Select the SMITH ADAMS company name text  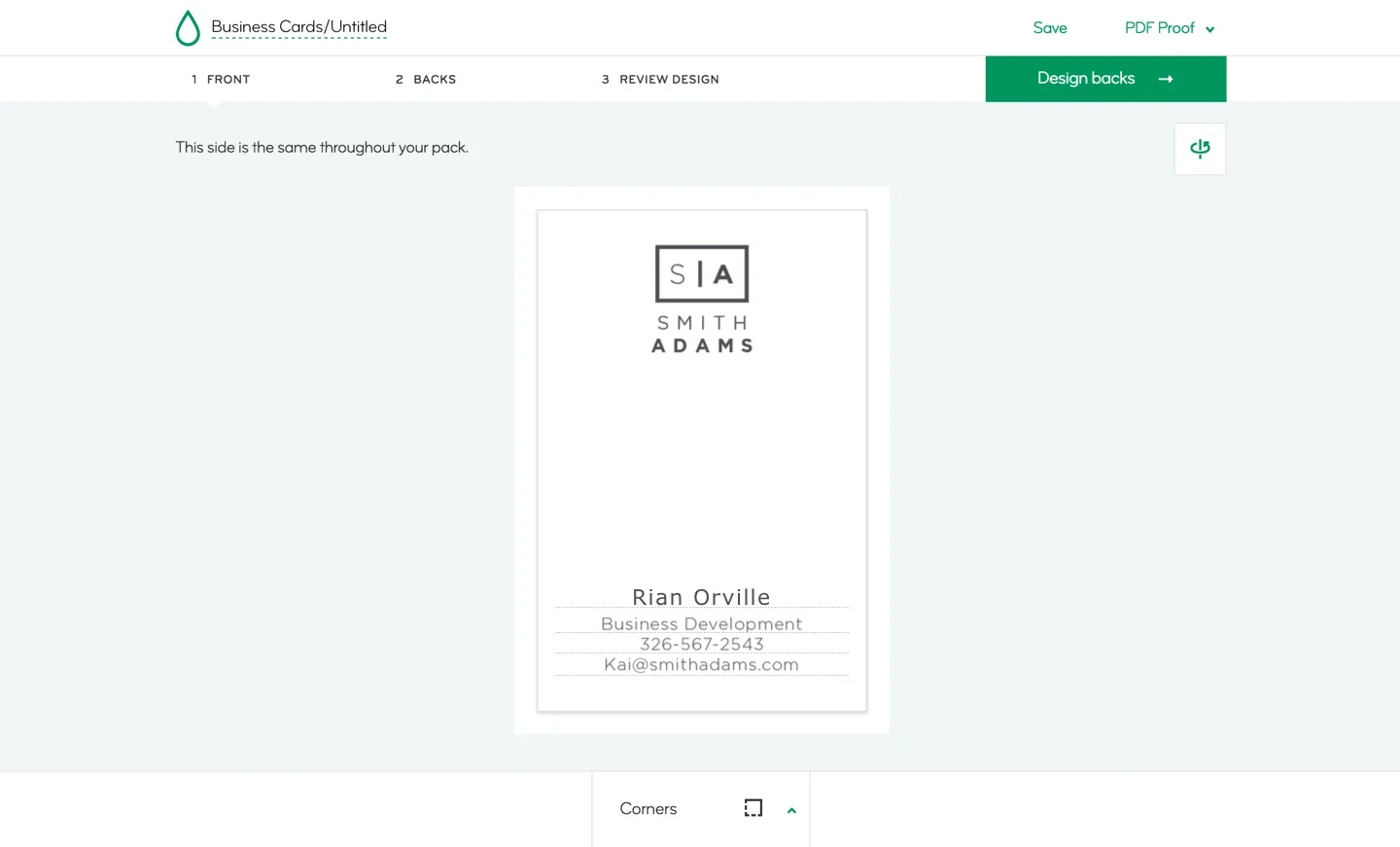coord(702,334)
